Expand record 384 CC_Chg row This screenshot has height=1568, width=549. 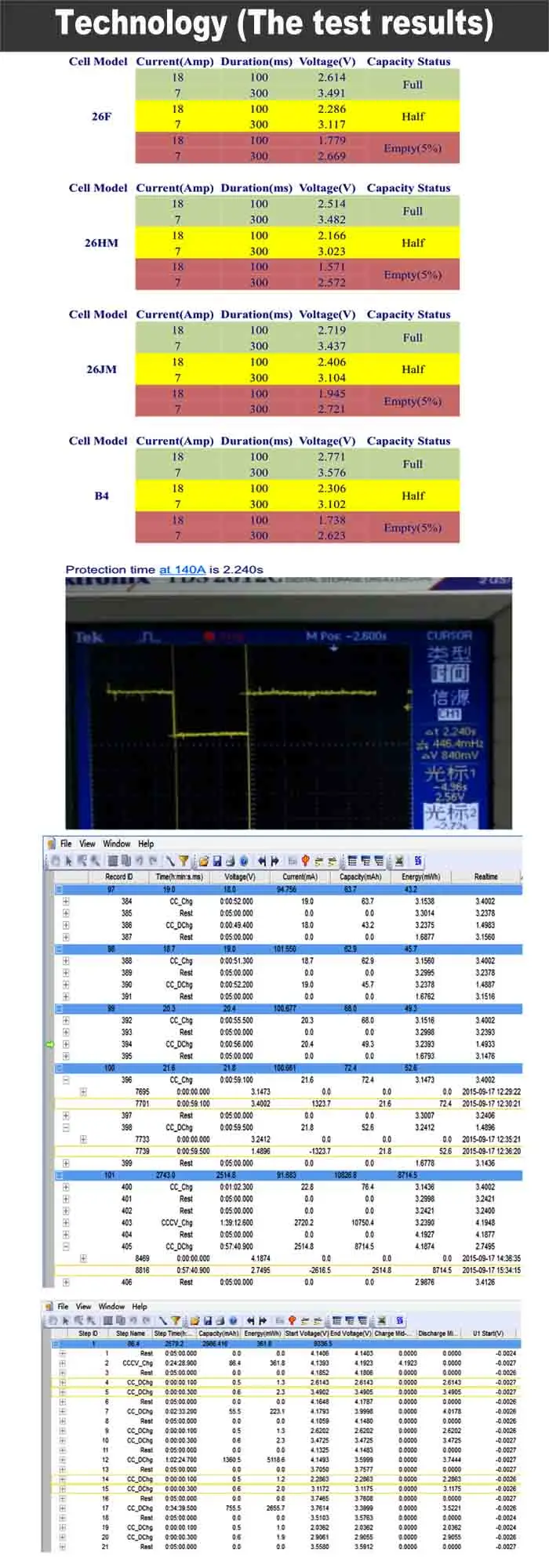[x=66, y=902]
